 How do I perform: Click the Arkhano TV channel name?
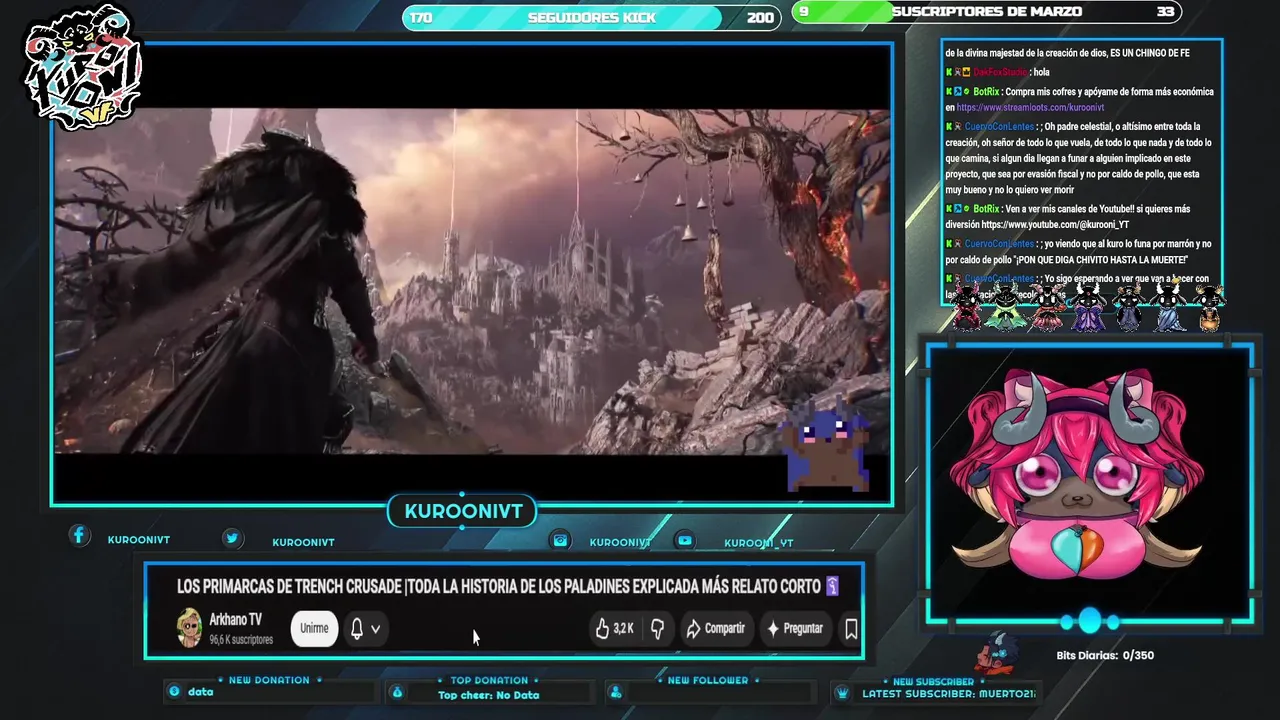235,620
